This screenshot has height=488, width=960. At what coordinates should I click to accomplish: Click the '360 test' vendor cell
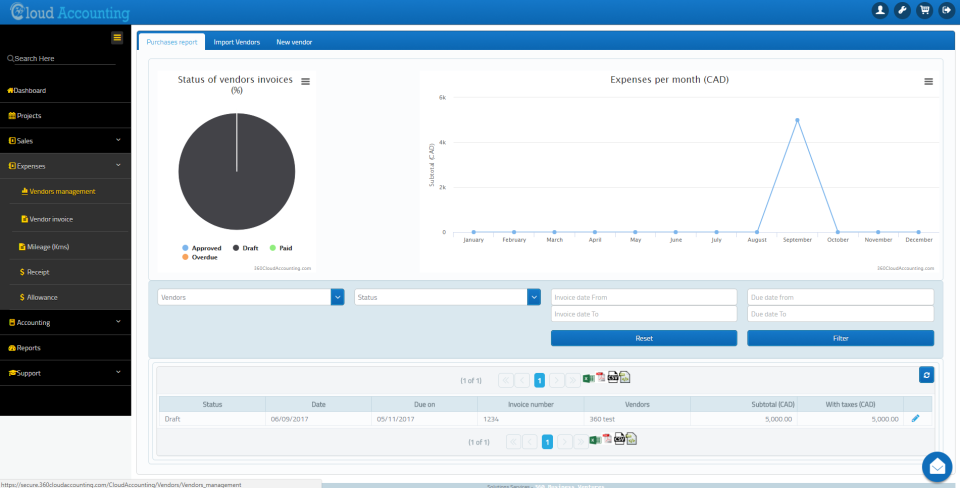click(637, 419)
